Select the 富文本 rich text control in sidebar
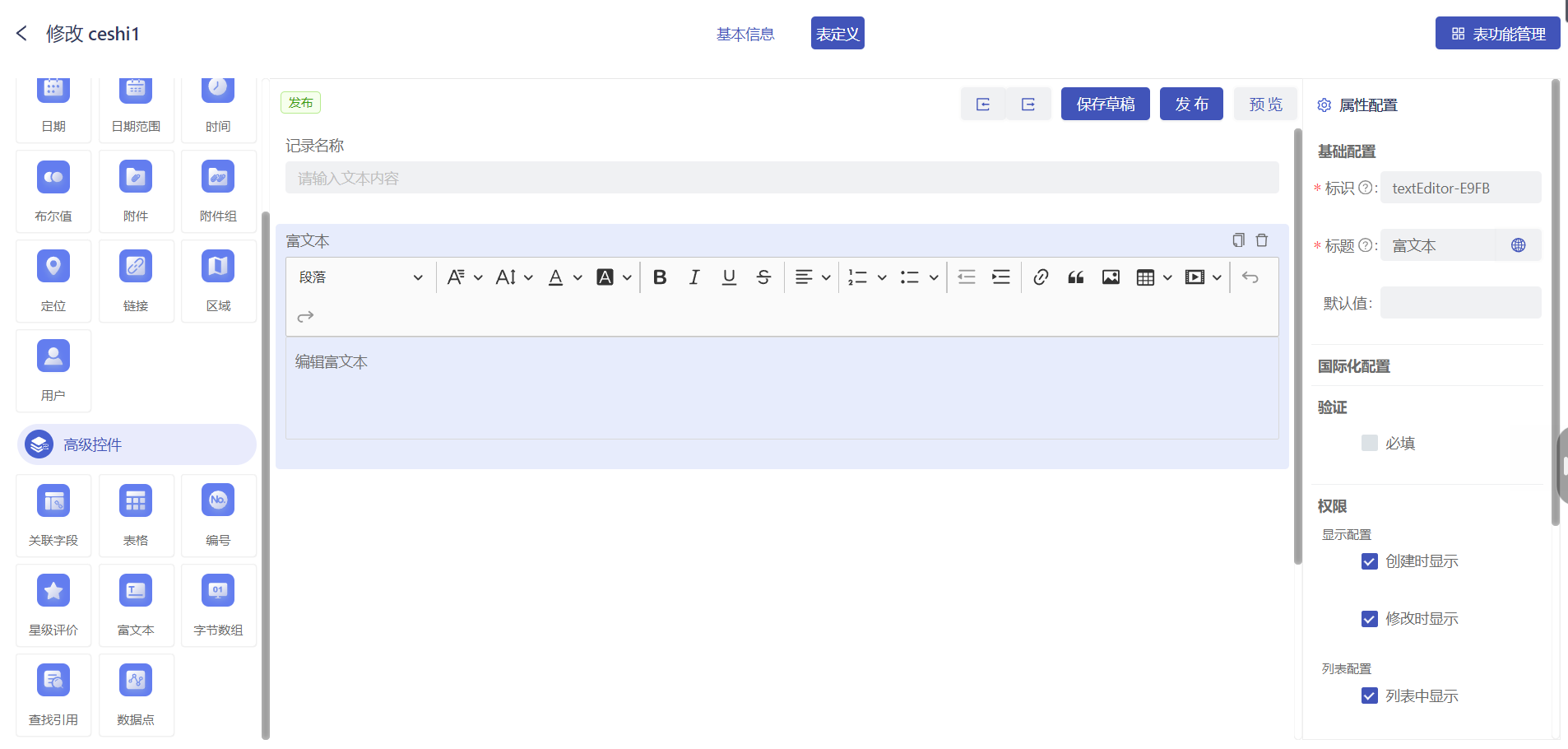Image resolution: width=1568 pixels, height=749 pixels. pyautogui.click(x=136, y=605)
